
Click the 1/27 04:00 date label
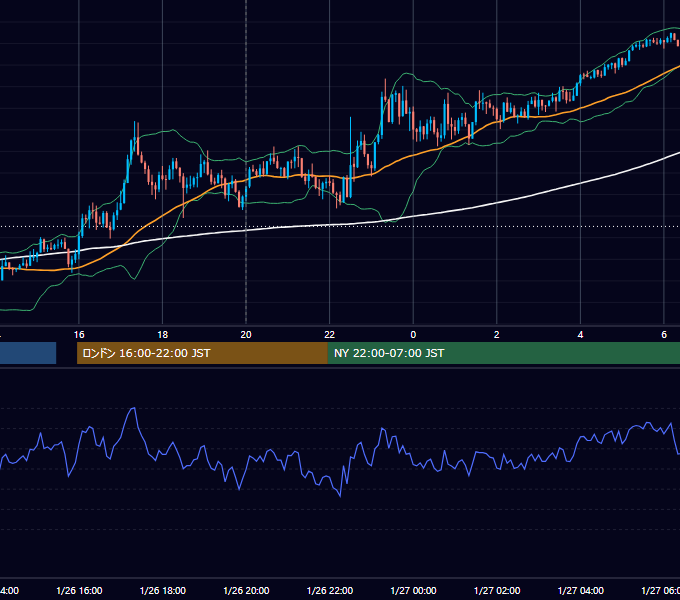(x=581, y=590)
